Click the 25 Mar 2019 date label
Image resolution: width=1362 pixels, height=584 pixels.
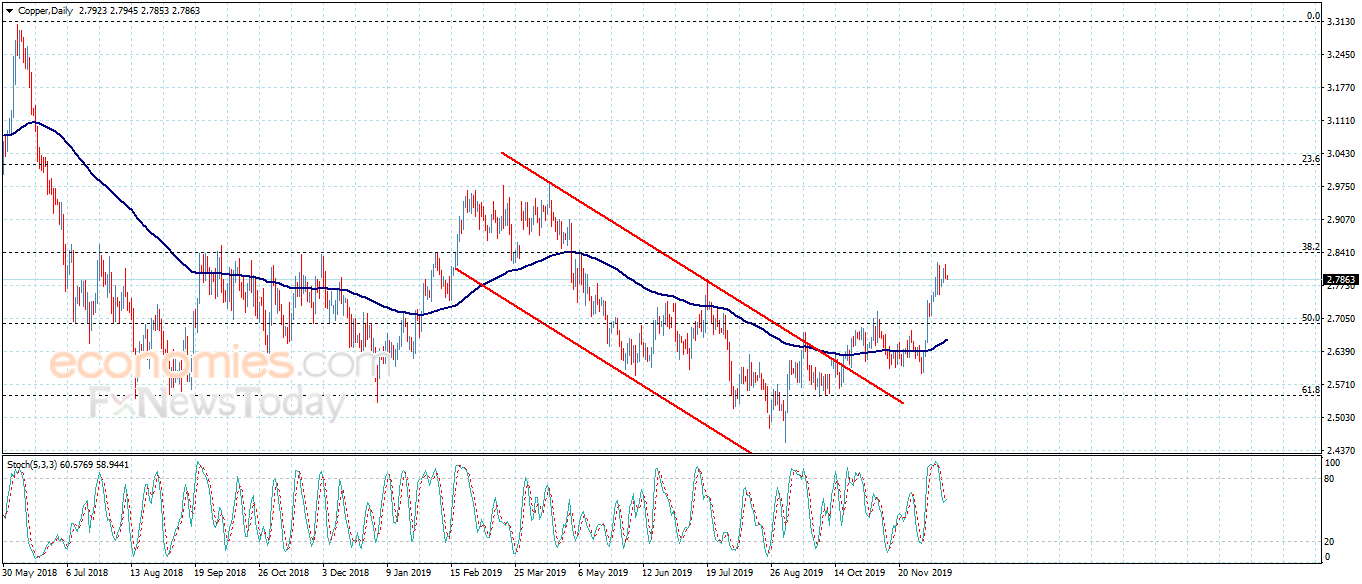(x=540, y=573)
